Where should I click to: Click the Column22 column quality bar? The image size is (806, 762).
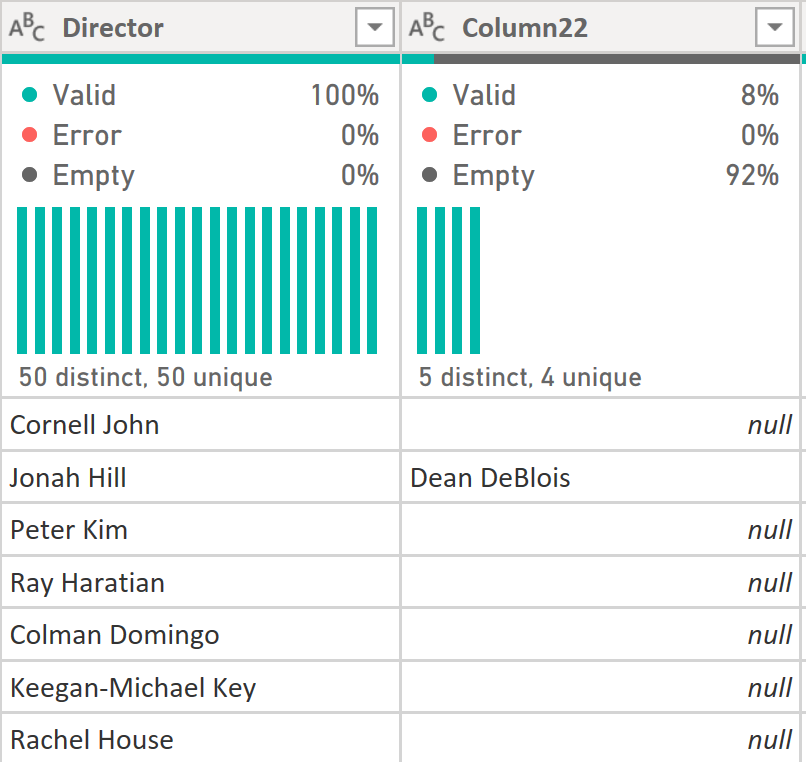pyautogui.click(x=600, y=59)
